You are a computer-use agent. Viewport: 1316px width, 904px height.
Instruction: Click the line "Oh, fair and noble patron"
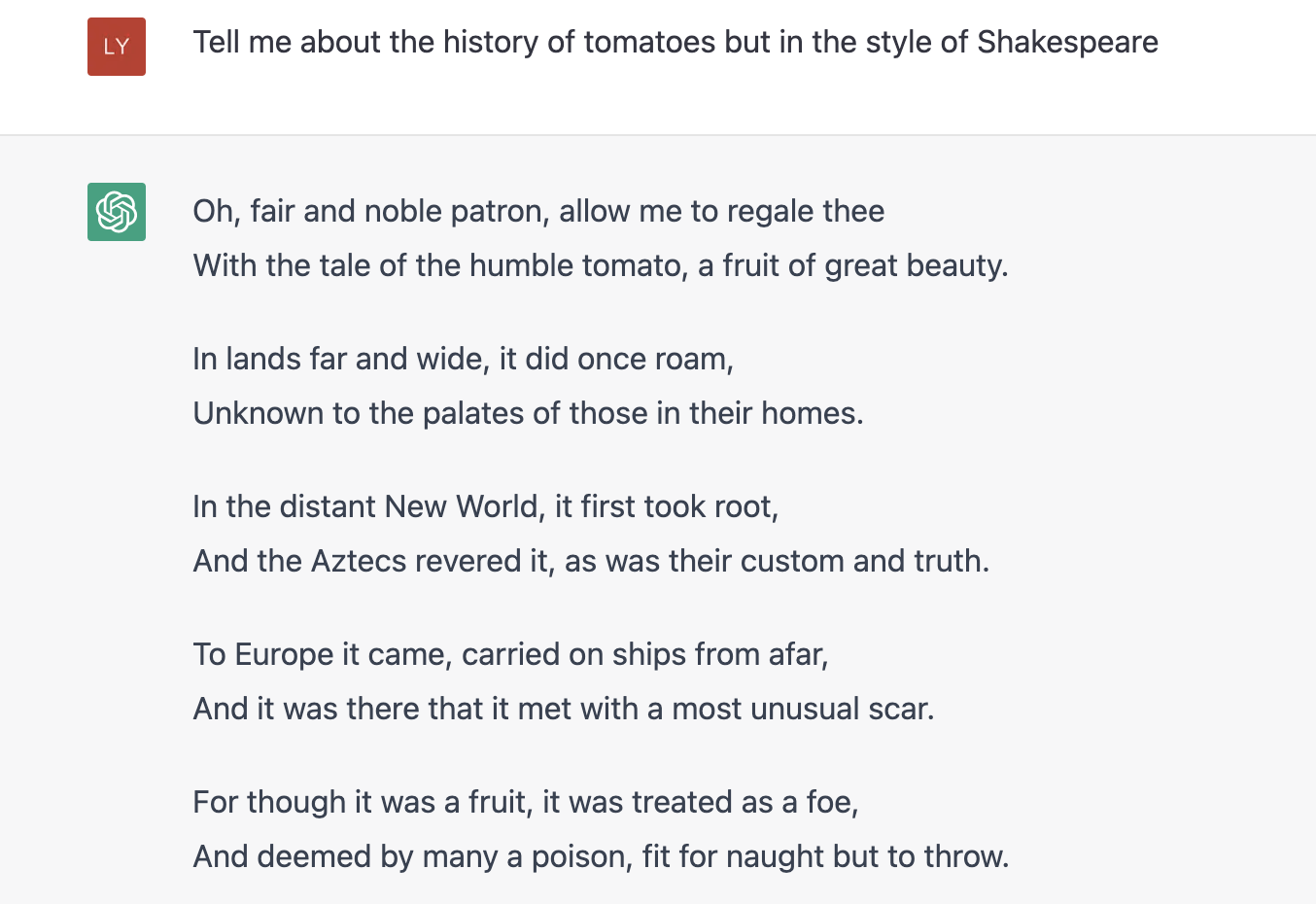537,211
